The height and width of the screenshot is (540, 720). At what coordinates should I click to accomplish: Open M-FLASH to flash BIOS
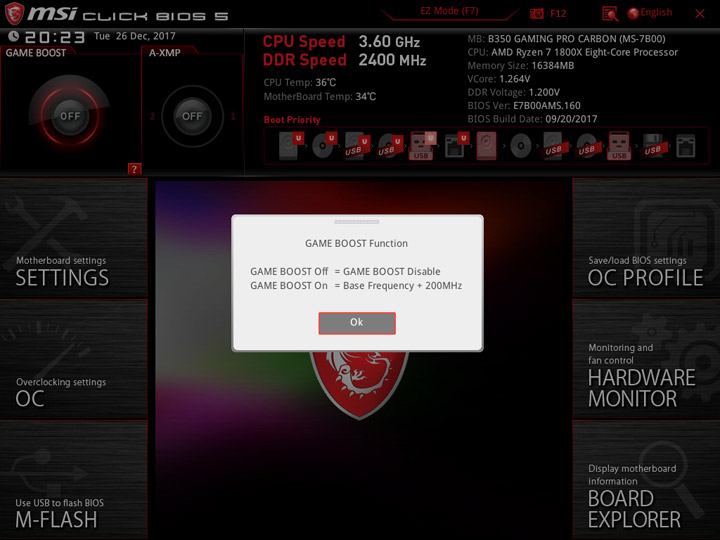coord(73,479)
